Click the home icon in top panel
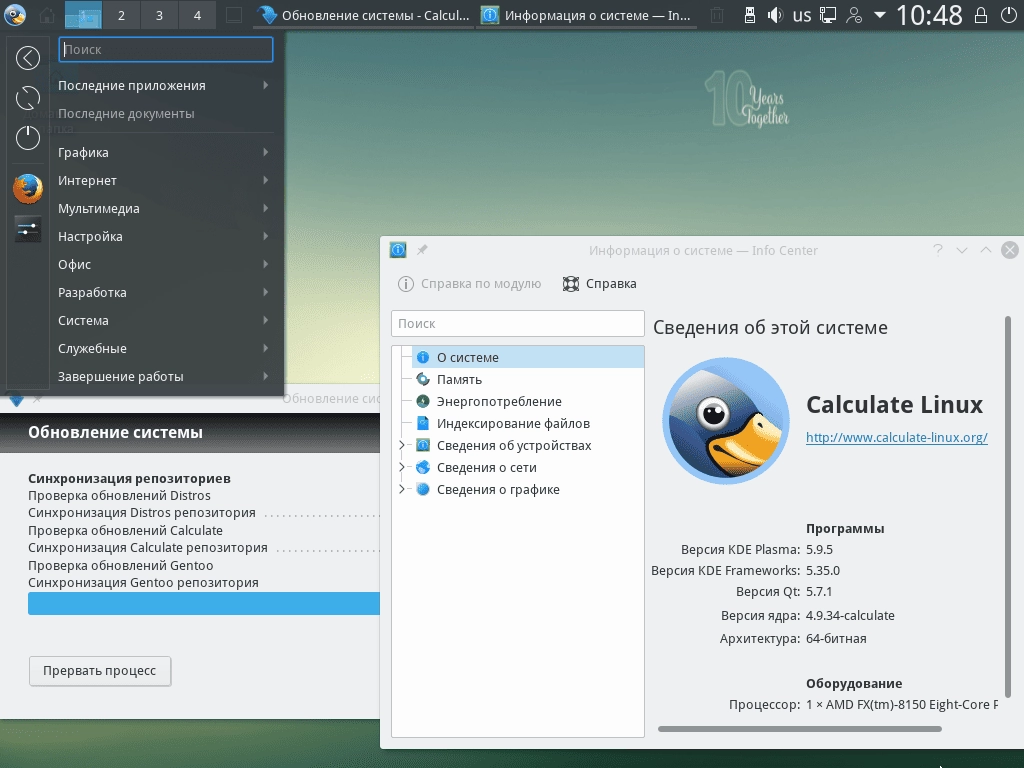The width and height of the screenshot is (1024, 768). pyautogui.click(x=47, y=14)
